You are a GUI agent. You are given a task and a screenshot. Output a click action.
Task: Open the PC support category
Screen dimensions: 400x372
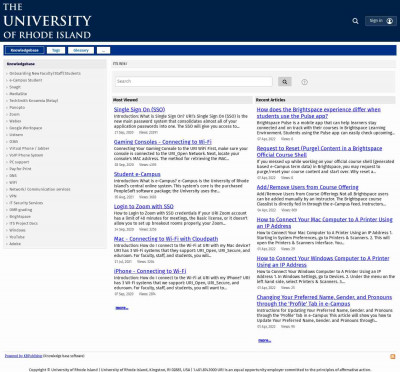[x=19, y=162]
